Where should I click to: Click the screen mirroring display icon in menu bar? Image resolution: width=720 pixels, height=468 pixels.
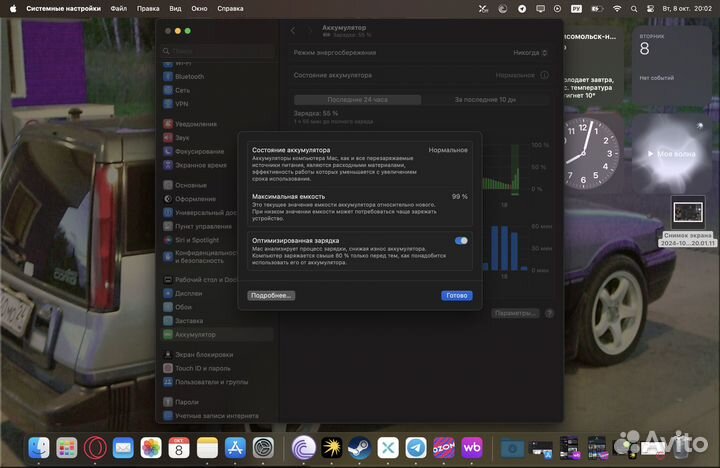[540, 8]
